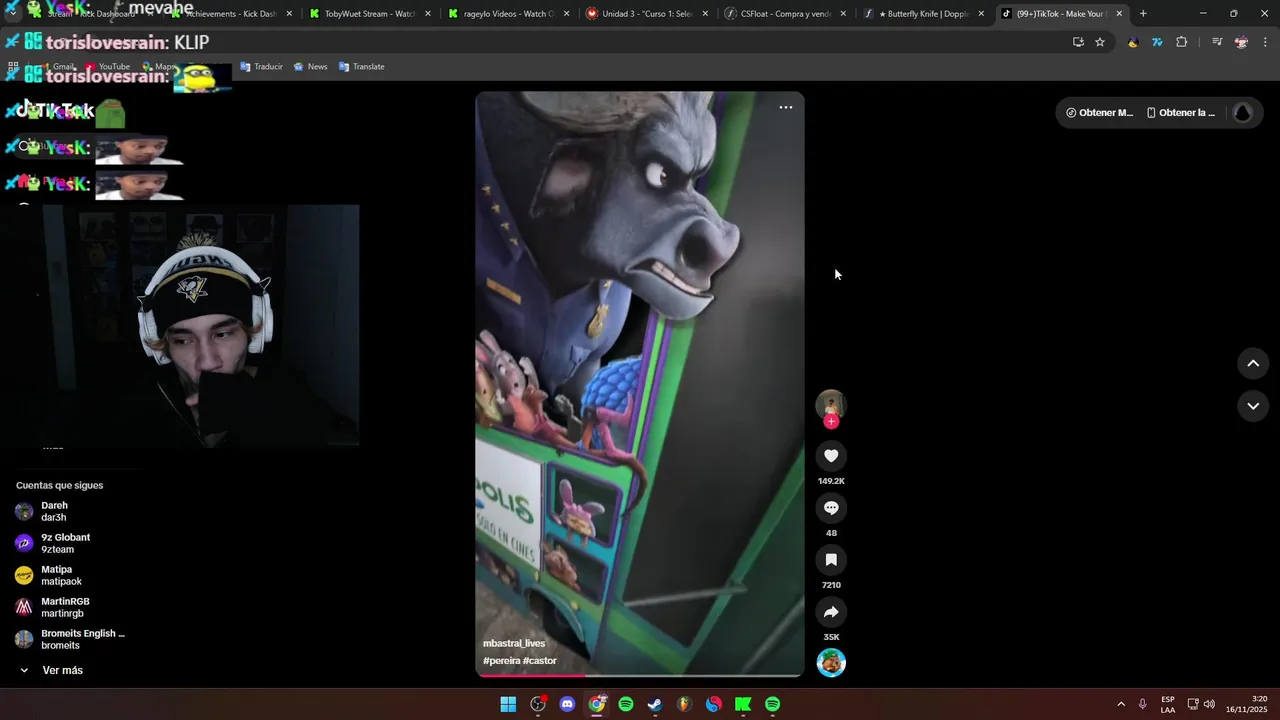
Task: Open the YouTube bookmark
Action: (x=108, y=67)
